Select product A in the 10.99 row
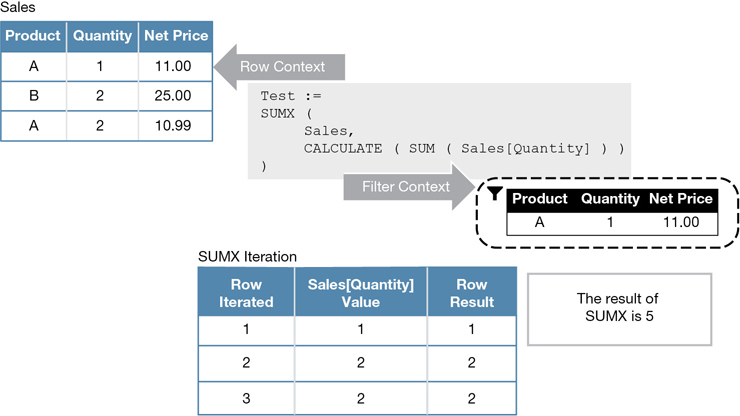This screenshot has width=740, height=416. 34,126
